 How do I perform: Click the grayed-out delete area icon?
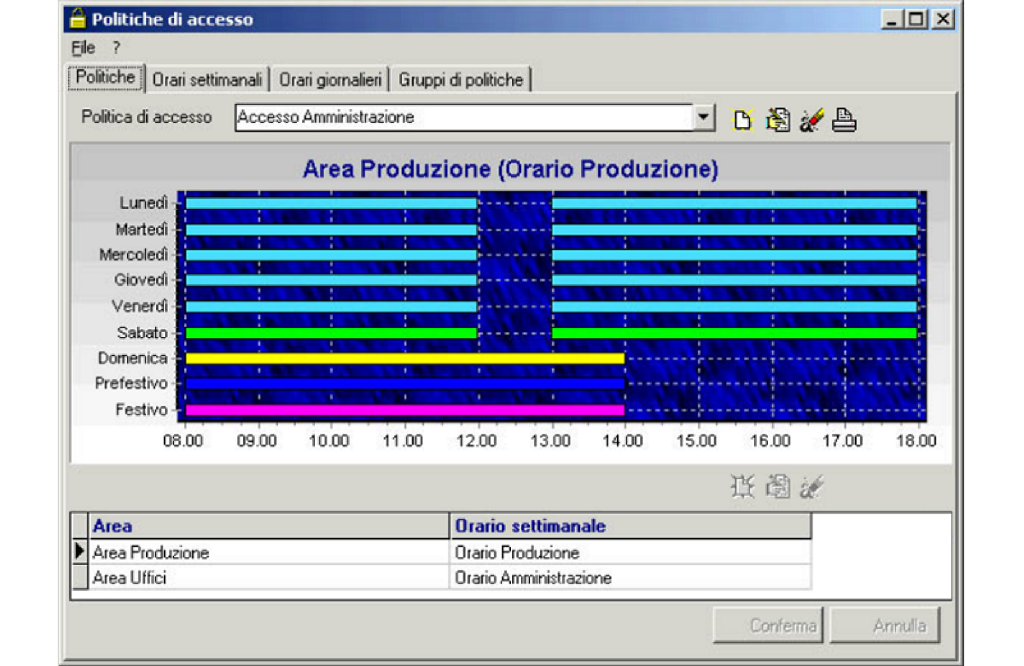pyautogui.click(x=811, y=487)
